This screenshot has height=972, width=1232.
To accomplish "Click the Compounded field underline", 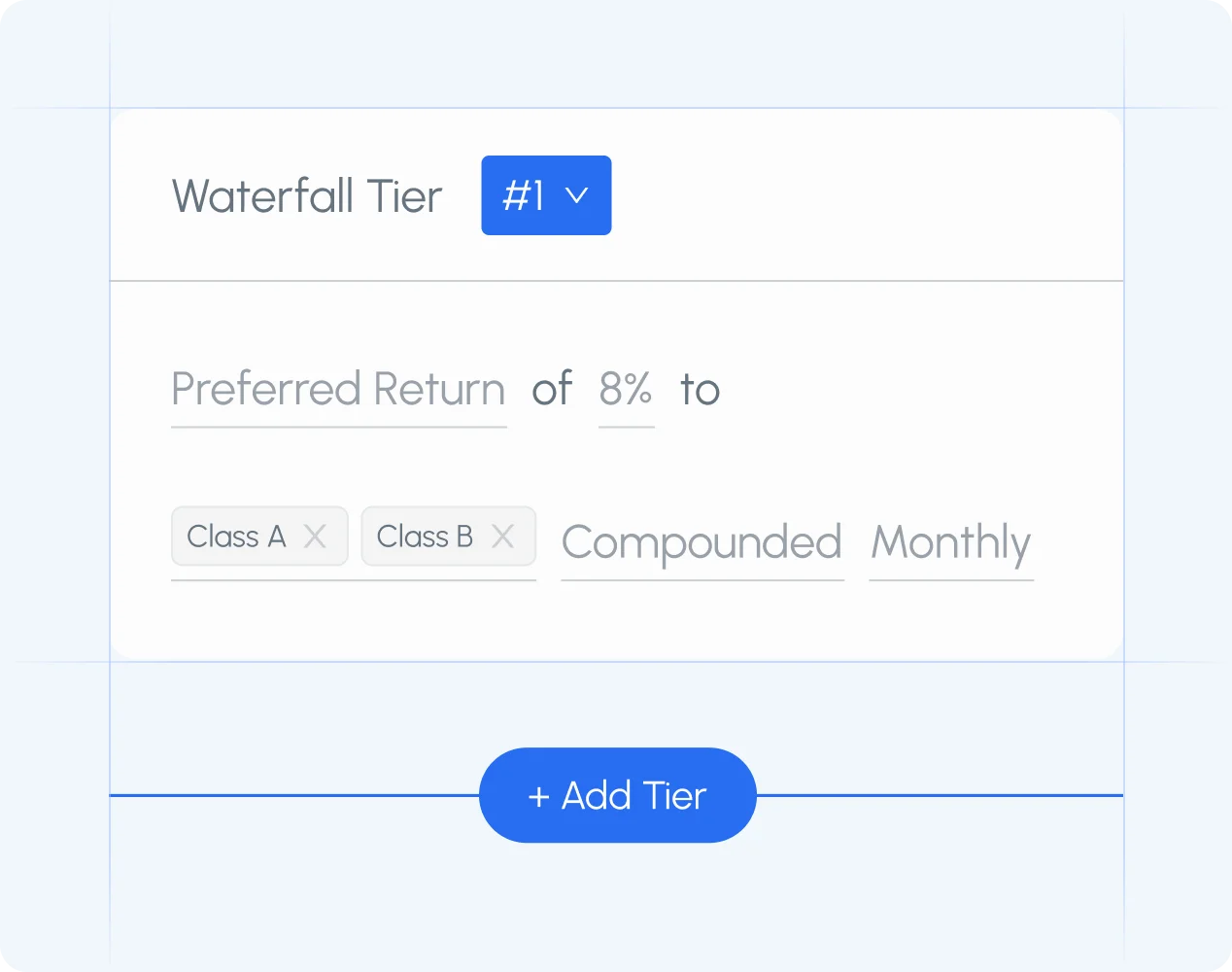I will 702,579.
